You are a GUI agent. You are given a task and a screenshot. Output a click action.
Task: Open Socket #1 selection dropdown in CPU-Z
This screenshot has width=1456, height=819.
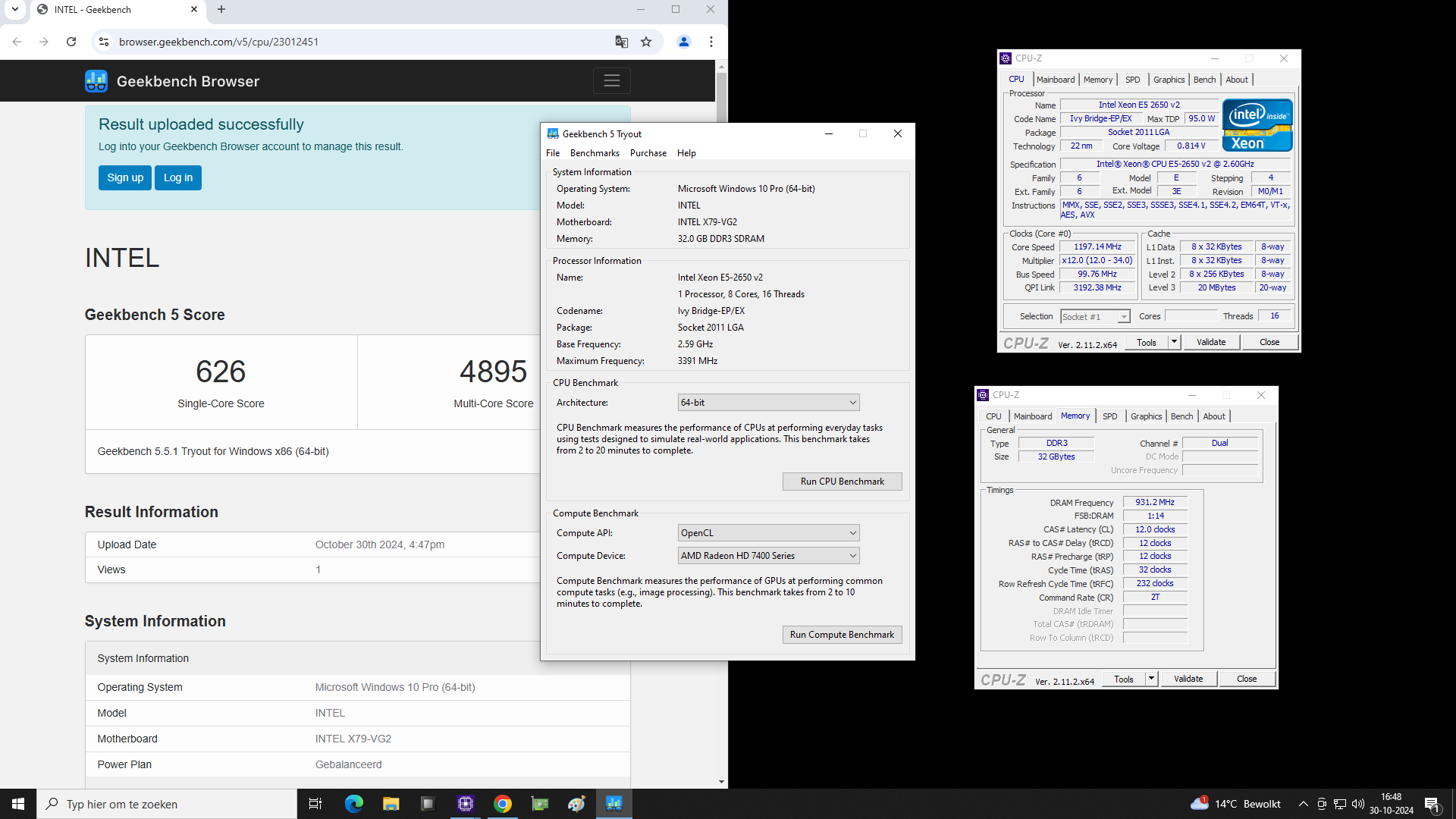tap(1095, 316)
